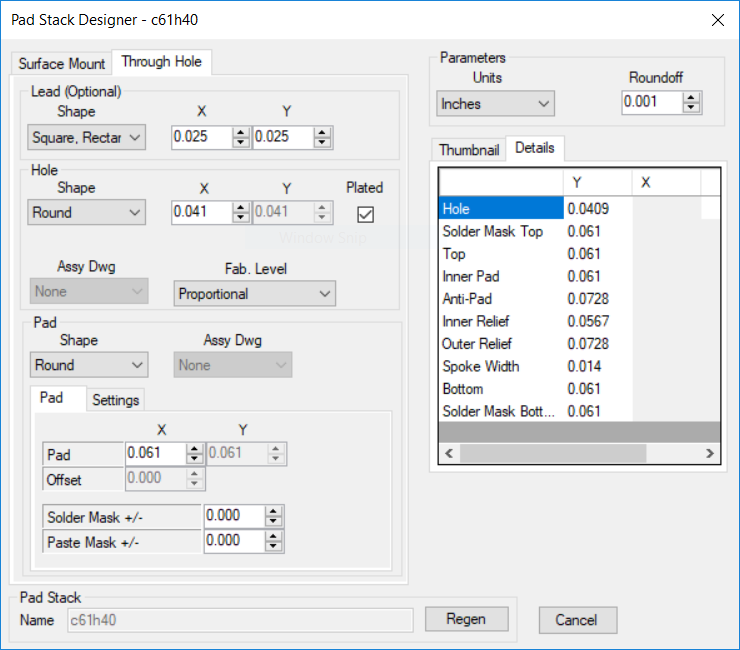
Task: Select the Top row in details
Action: pos(501,254)
